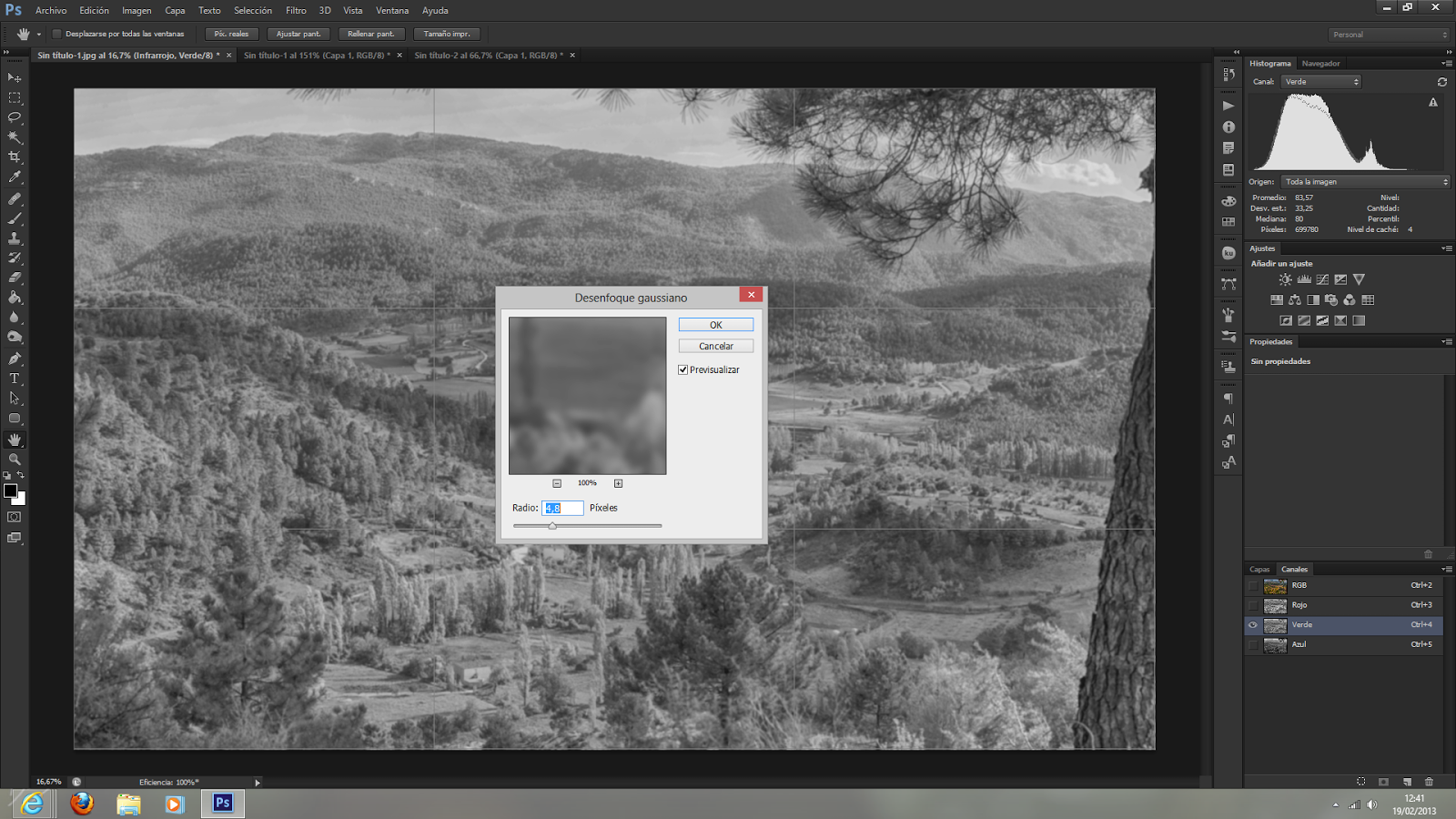Viewport: 1456px width, 819px height.
Task: Confirm Gaussian blur with OK
Action: (x=716, y=325)
